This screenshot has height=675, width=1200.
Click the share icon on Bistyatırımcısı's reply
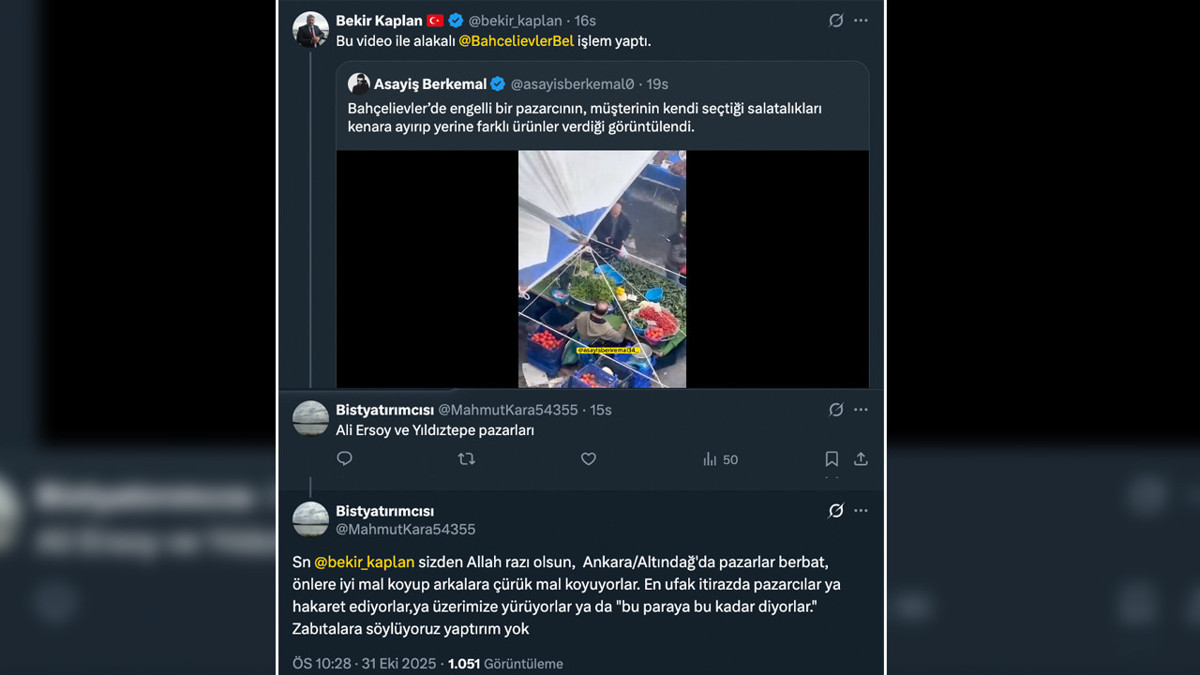pyautogui.click(x=860, y=459)
